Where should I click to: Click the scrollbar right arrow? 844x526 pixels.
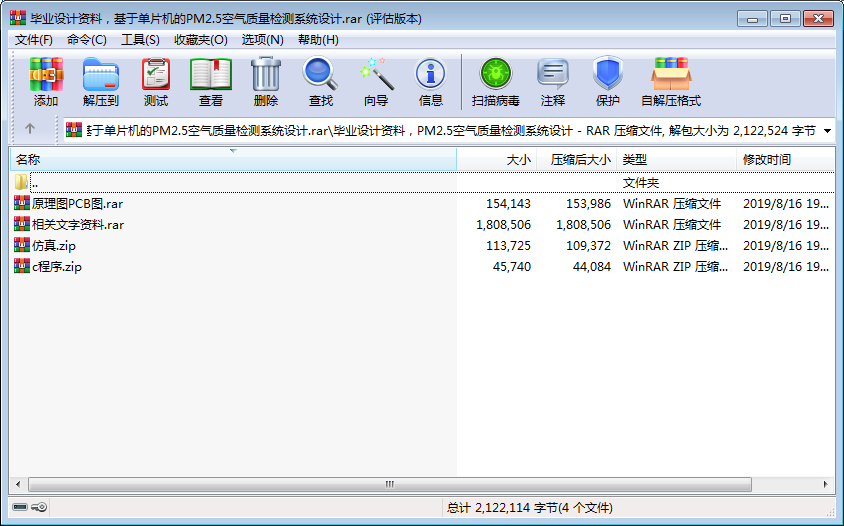(826, 484)
